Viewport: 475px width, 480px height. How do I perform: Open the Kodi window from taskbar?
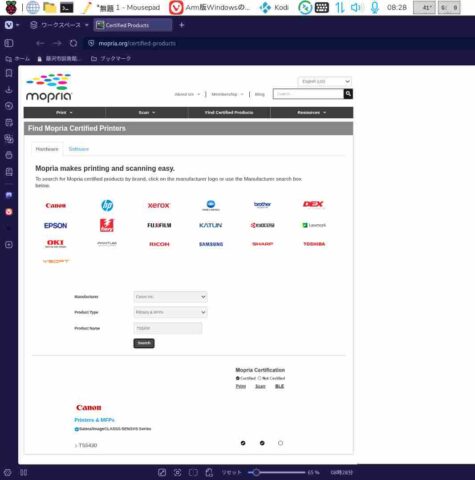pyautogui.click(x=274, y=7)
